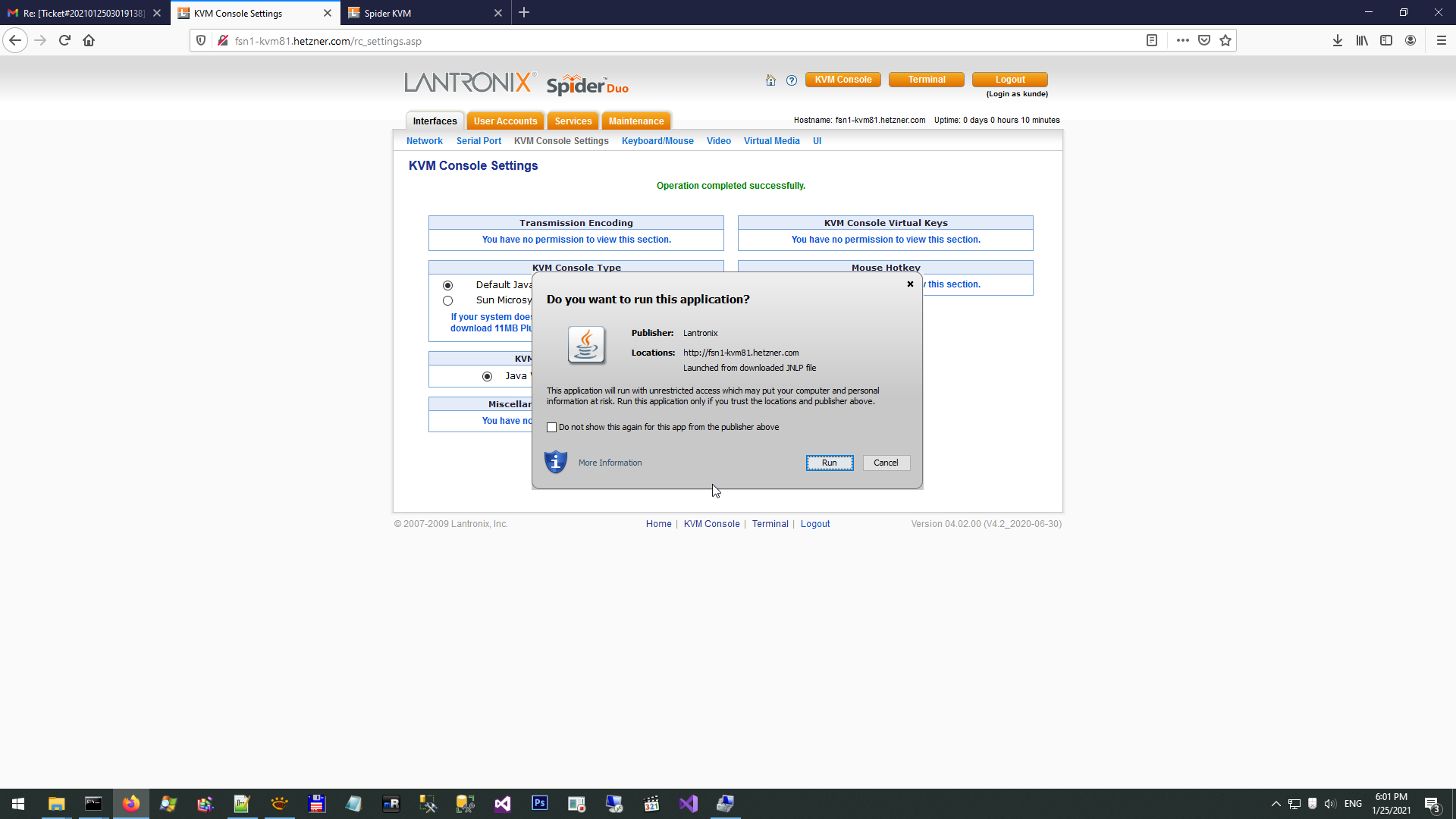Screen dimensions: 1456x819
Task: Switch to User Accounts tab
Action: [x=505, y=121]
